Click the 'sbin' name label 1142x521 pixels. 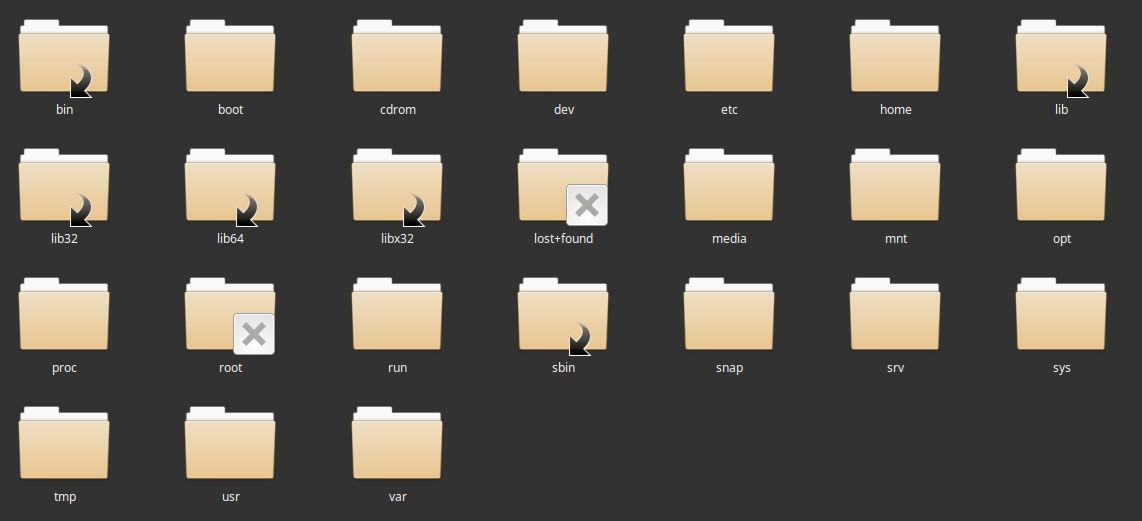click(x=563, y=367)
